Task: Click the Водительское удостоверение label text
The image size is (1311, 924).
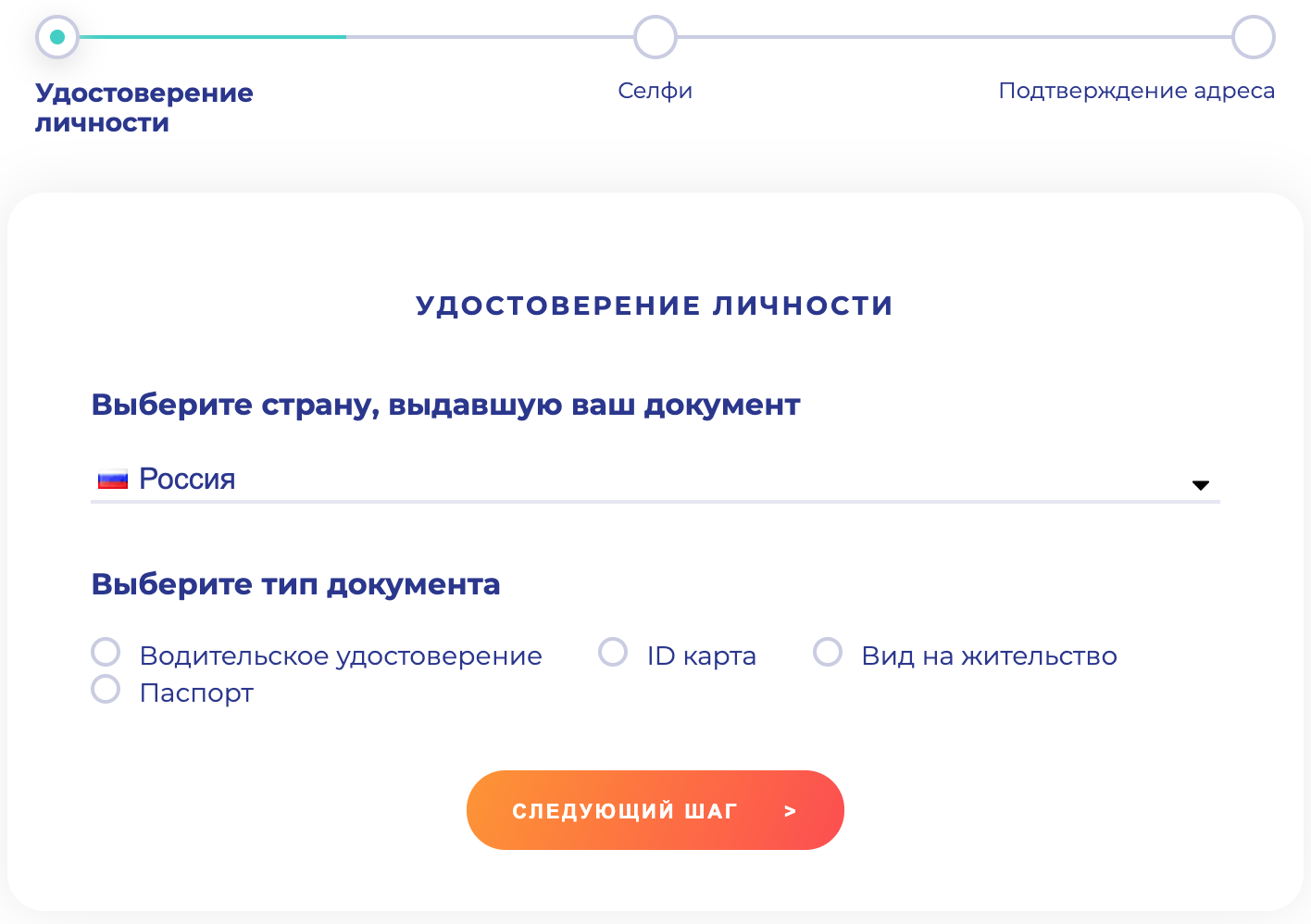Action: pos(341,656)
